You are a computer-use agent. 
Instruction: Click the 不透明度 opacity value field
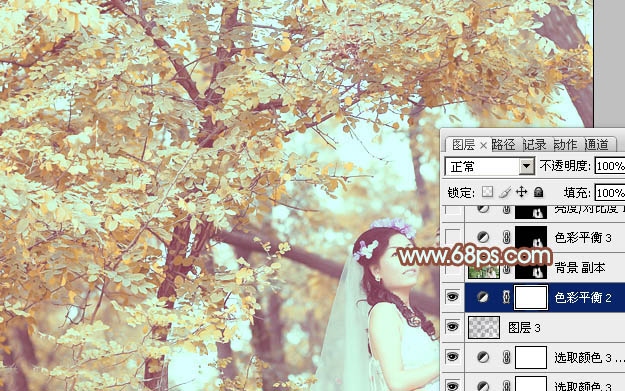610,166
